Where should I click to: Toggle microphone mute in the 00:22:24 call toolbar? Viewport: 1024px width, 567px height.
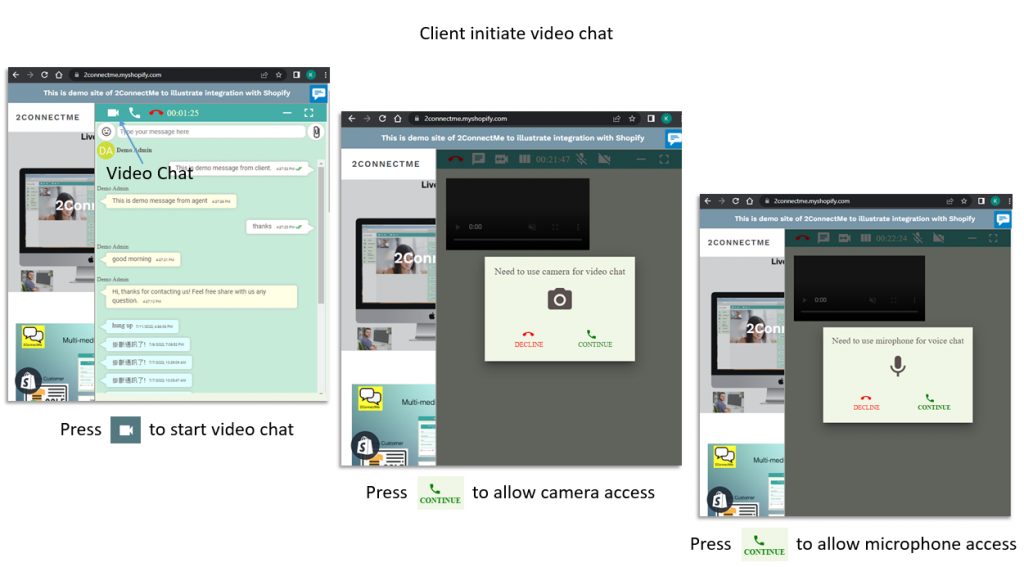[x=918, y=238]
